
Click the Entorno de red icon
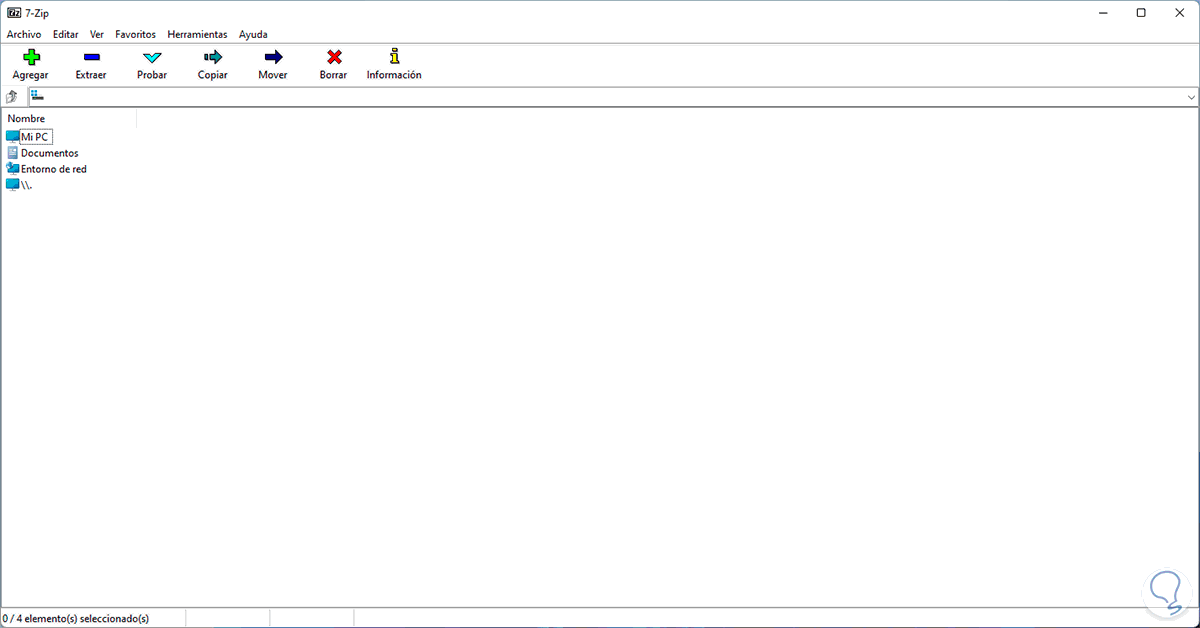tap(13, 169)
